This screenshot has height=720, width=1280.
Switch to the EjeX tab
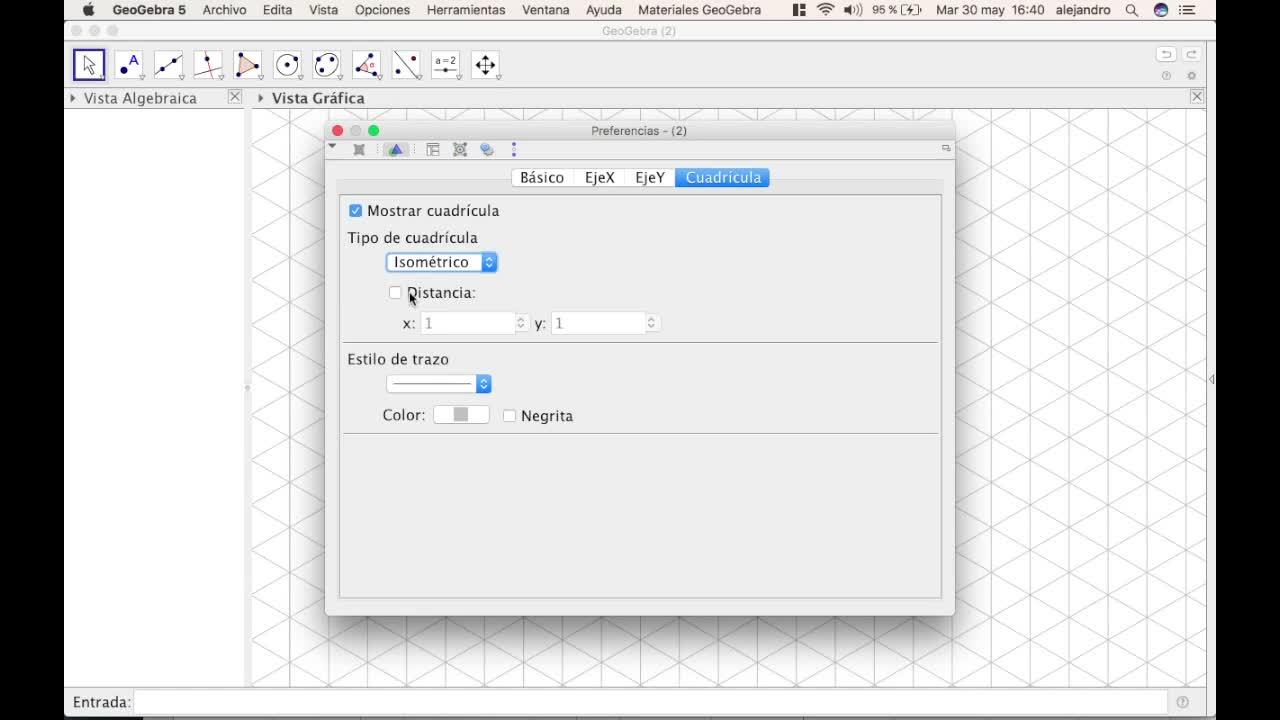(600, 178)
